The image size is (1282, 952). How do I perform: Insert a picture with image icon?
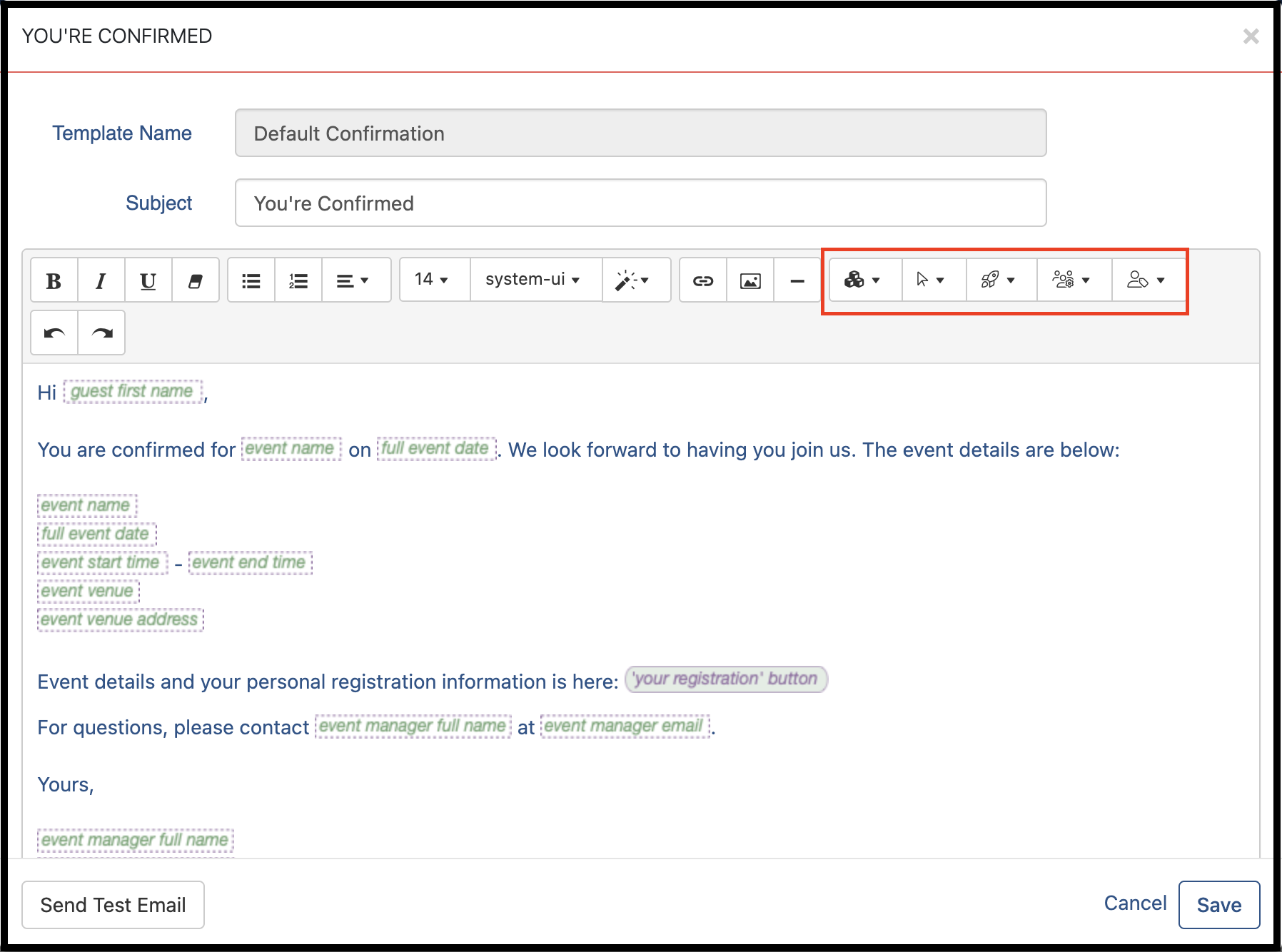click(x=750, y=280)
